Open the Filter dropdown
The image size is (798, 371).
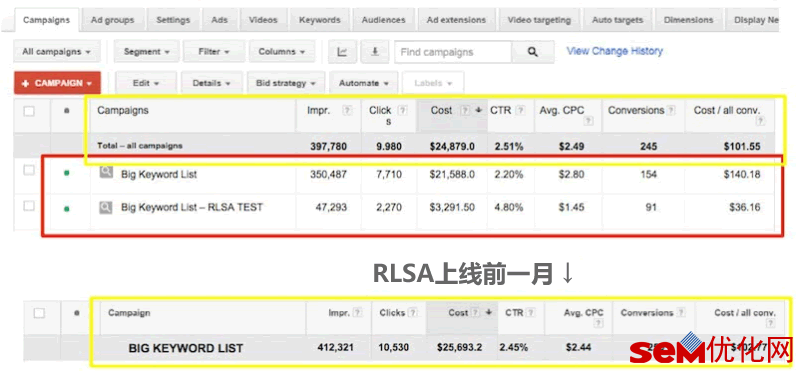pyautogui.click(x=214, y=51)
